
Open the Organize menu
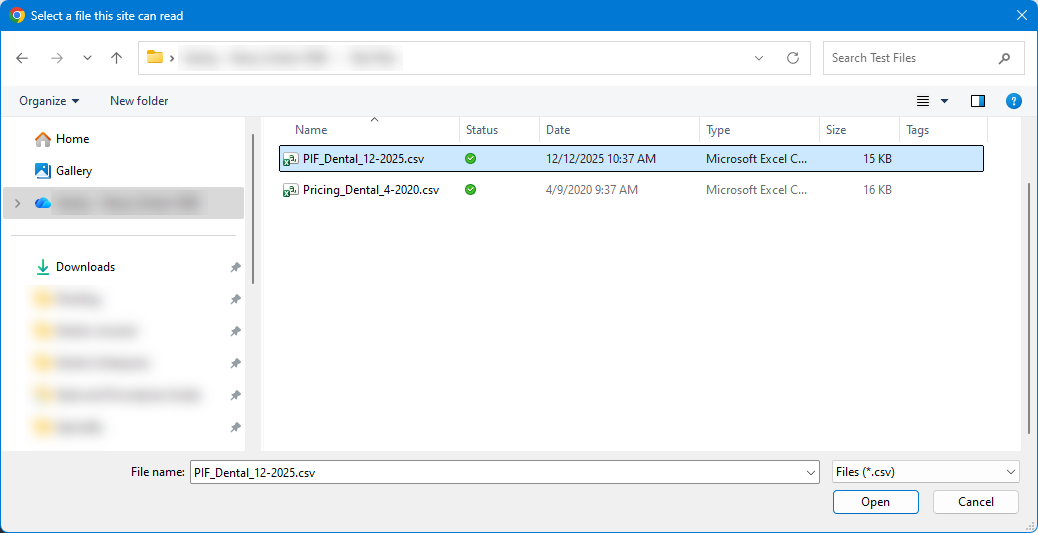(x=48, y=101)
